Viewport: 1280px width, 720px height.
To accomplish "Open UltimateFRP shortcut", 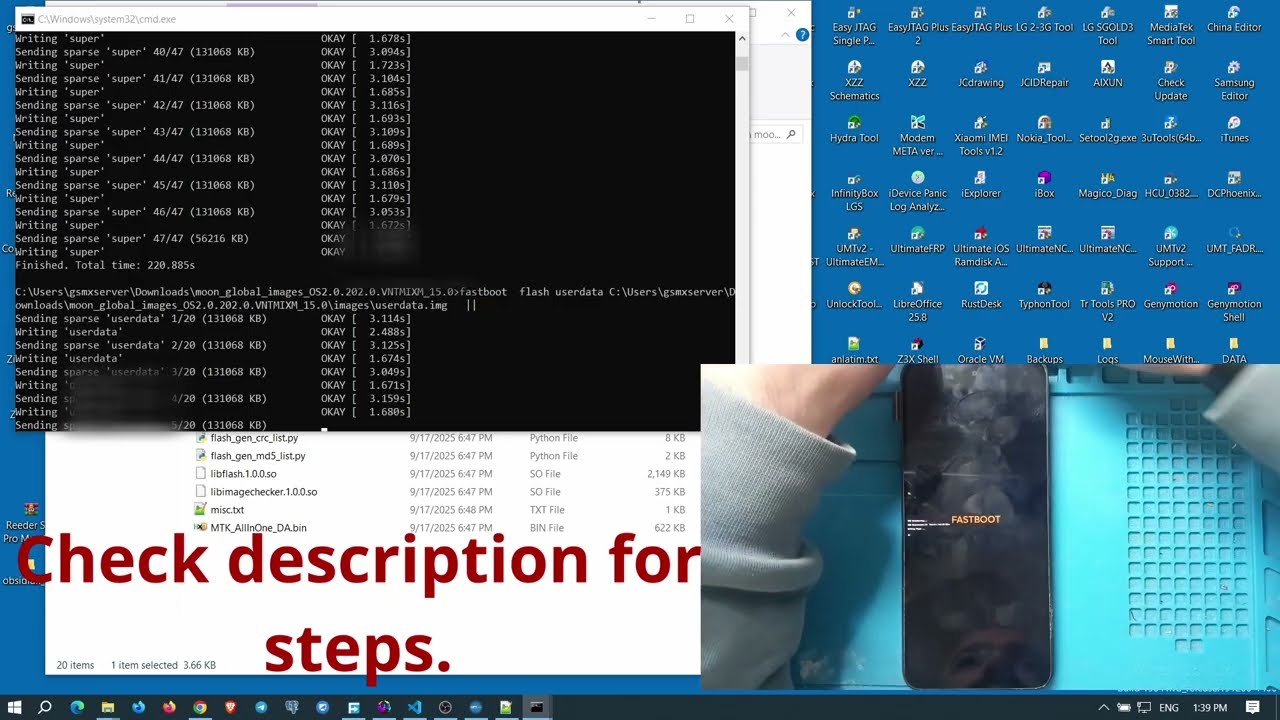I will pyautogui.click(x=917, y=240).
